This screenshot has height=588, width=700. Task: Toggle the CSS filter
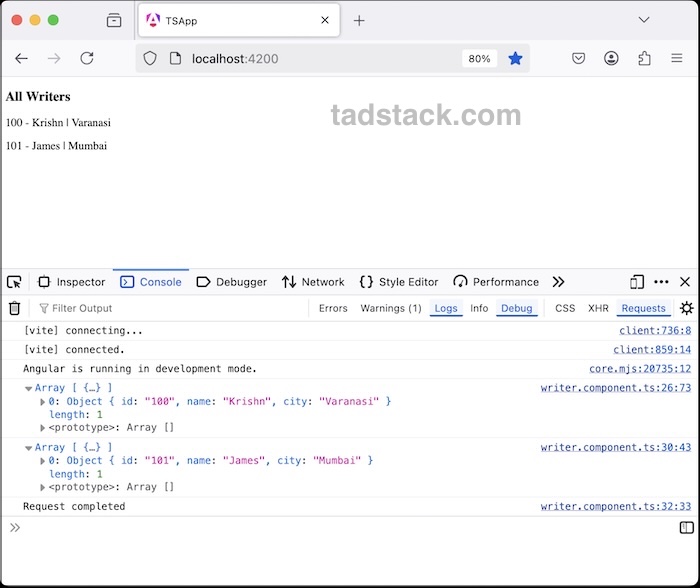click(565, 308)
